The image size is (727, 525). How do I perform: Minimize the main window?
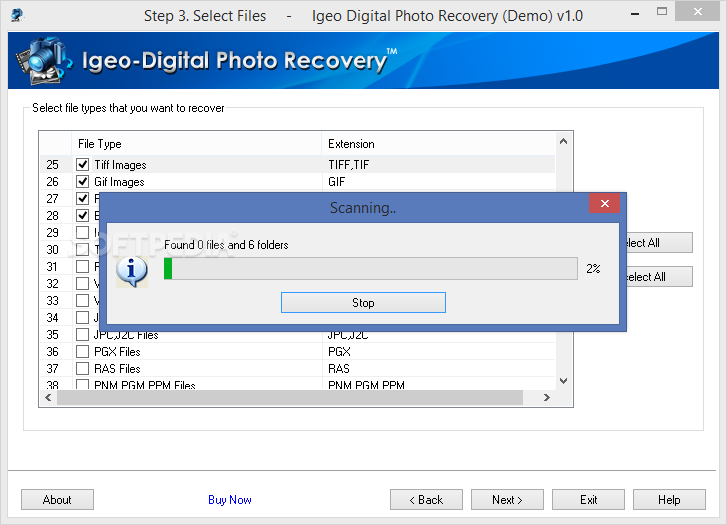click(635, 14)
